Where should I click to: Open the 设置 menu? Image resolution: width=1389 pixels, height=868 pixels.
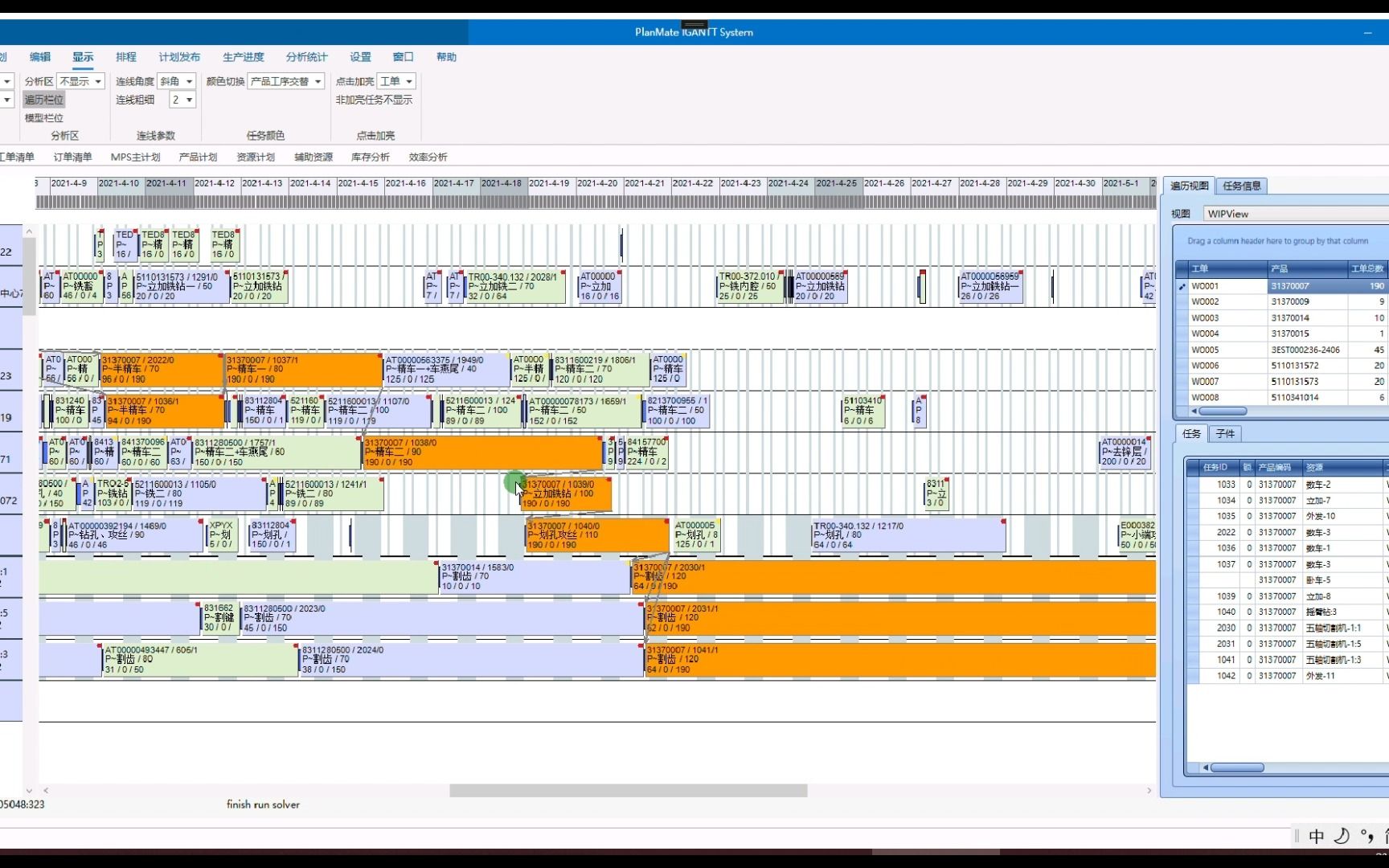tap(361, 57)
